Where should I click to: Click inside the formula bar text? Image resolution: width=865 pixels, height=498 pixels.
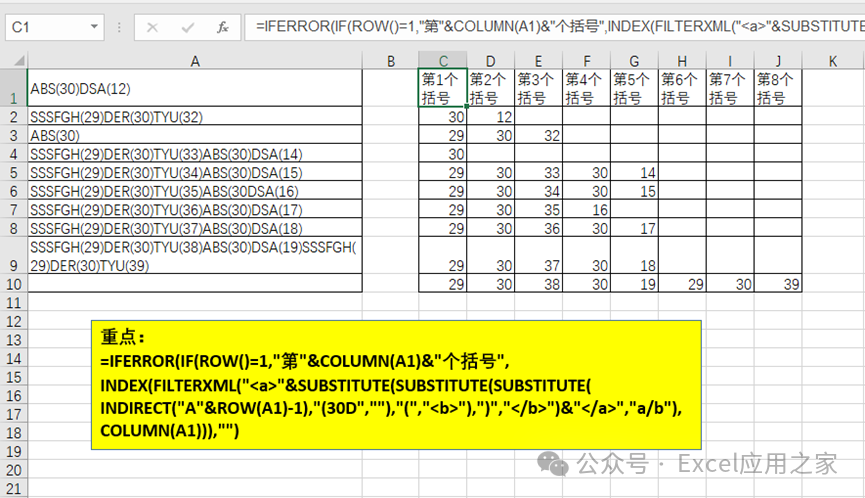click(x=554, y=26)
